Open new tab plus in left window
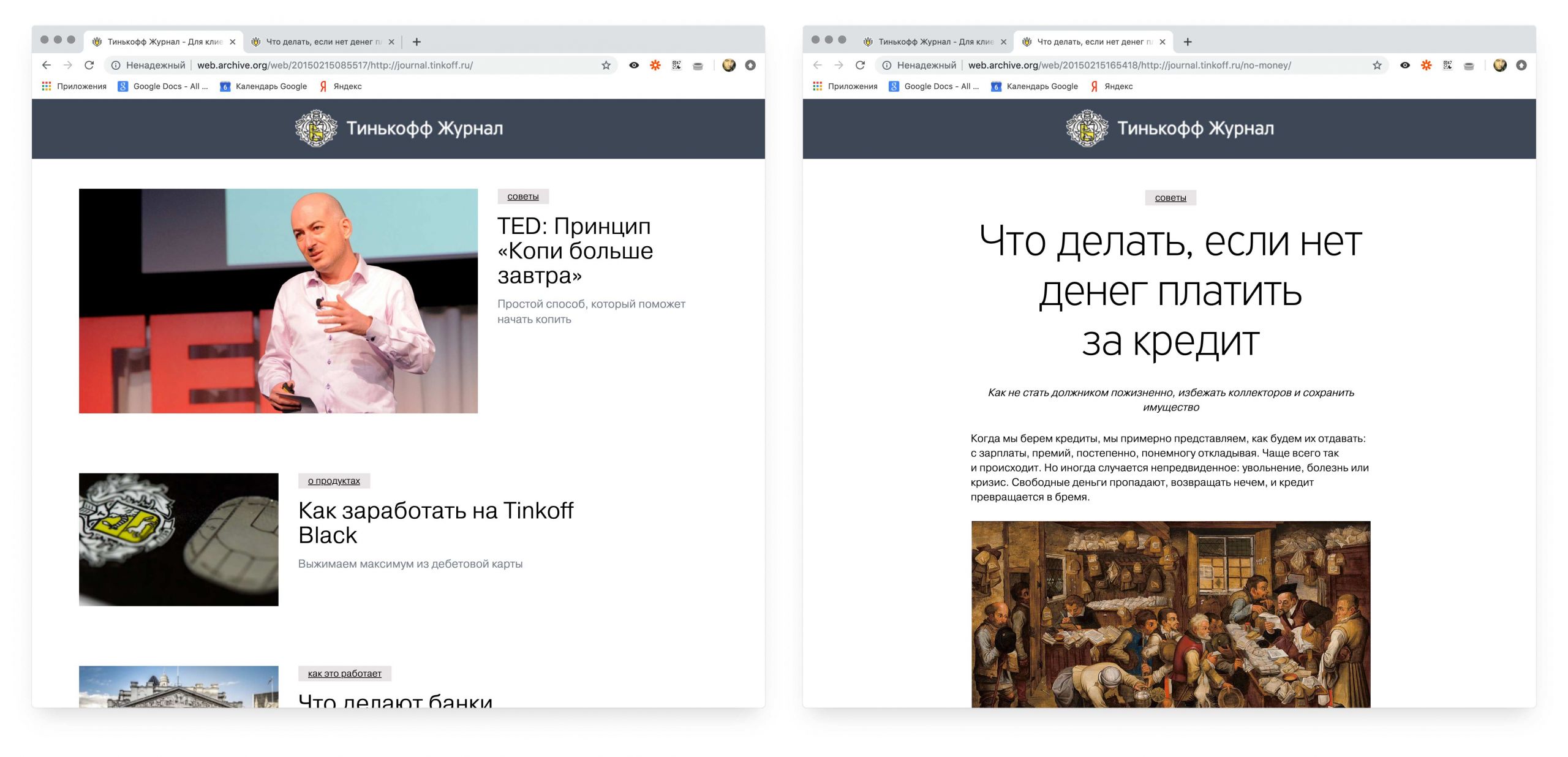Viewport: 1568px width, 757px height. tap(417, 42)
